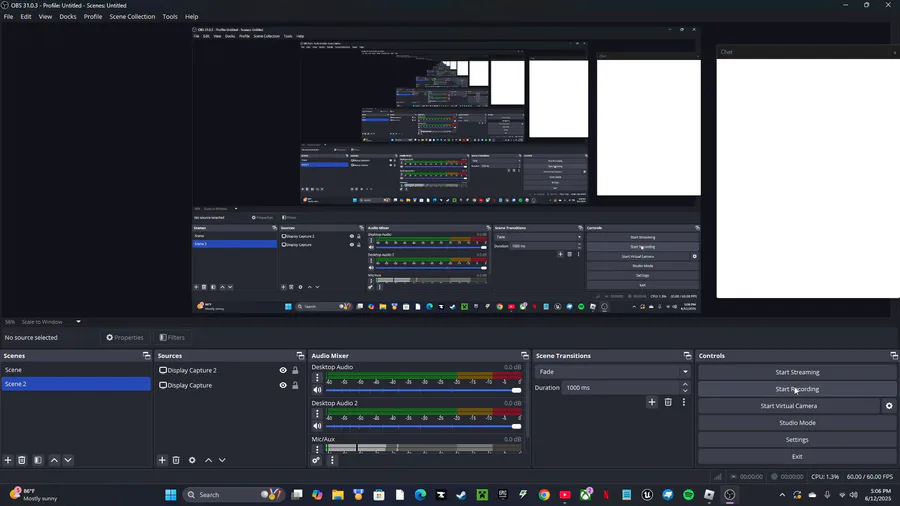900x506 pixels.
Task: Open source properties gear in Sources panel
Action: tap(192, 460)
